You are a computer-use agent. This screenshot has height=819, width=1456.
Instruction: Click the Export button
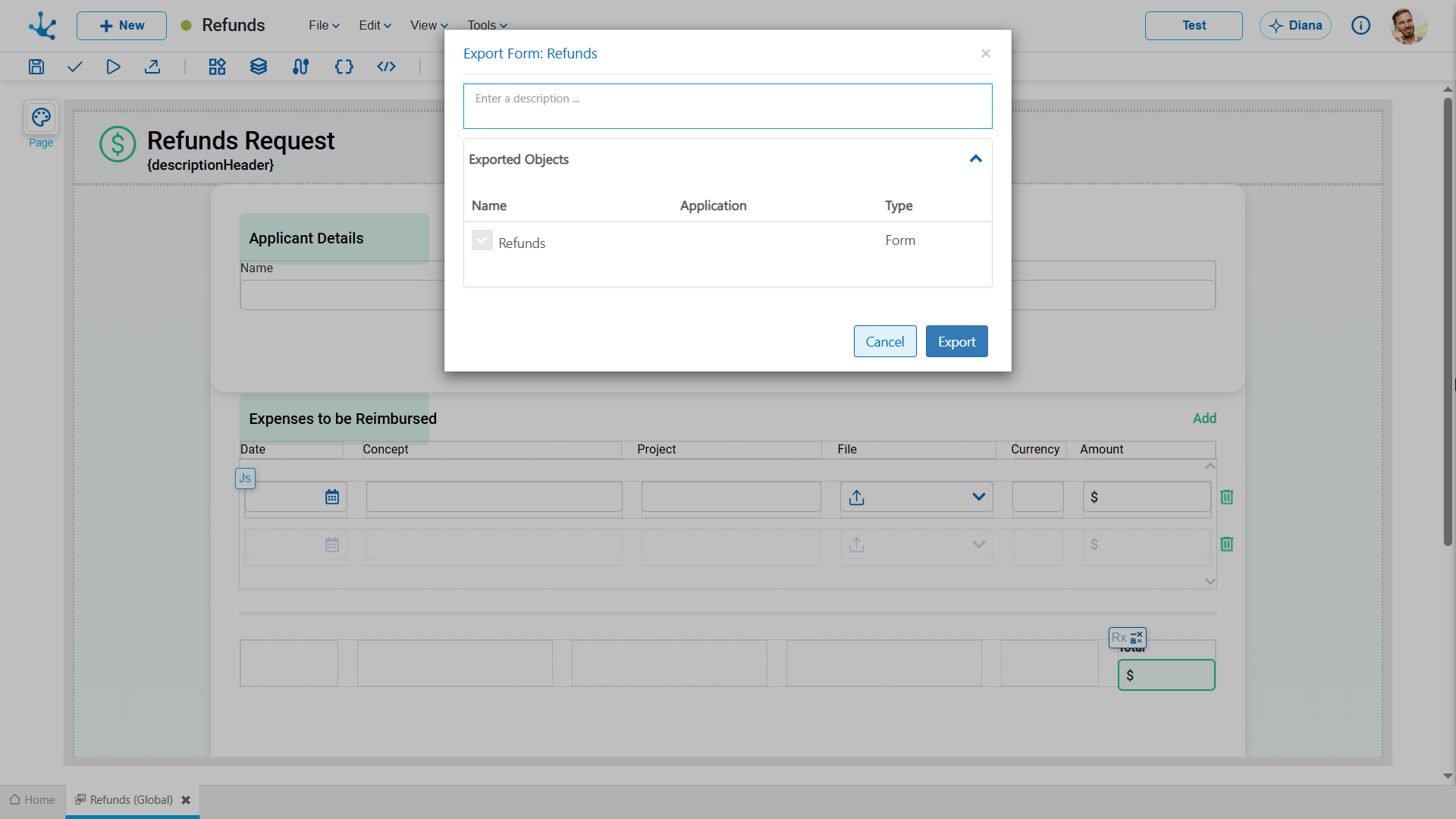[x=957, y=342]
